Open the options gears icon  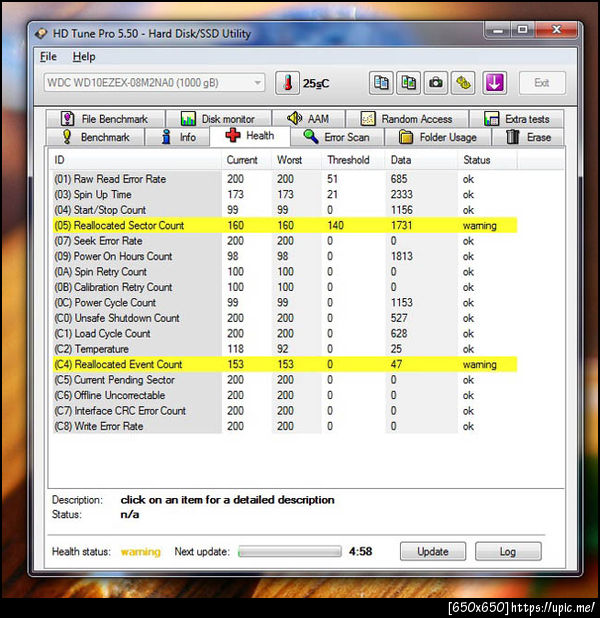tap(463, 83)
